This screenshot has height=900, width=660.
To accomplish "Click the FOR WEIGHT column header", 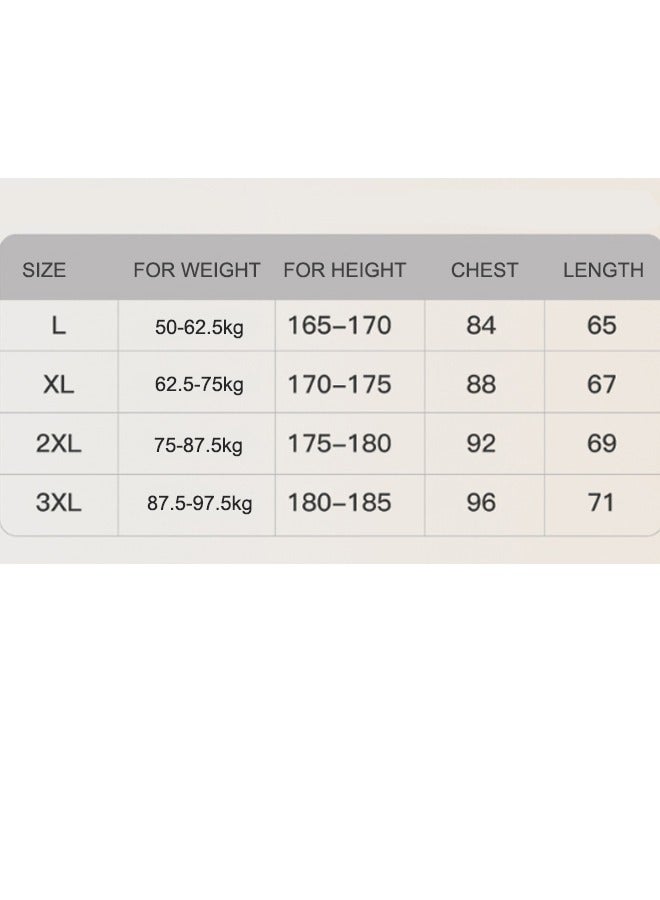I will (x=196, y=270).
